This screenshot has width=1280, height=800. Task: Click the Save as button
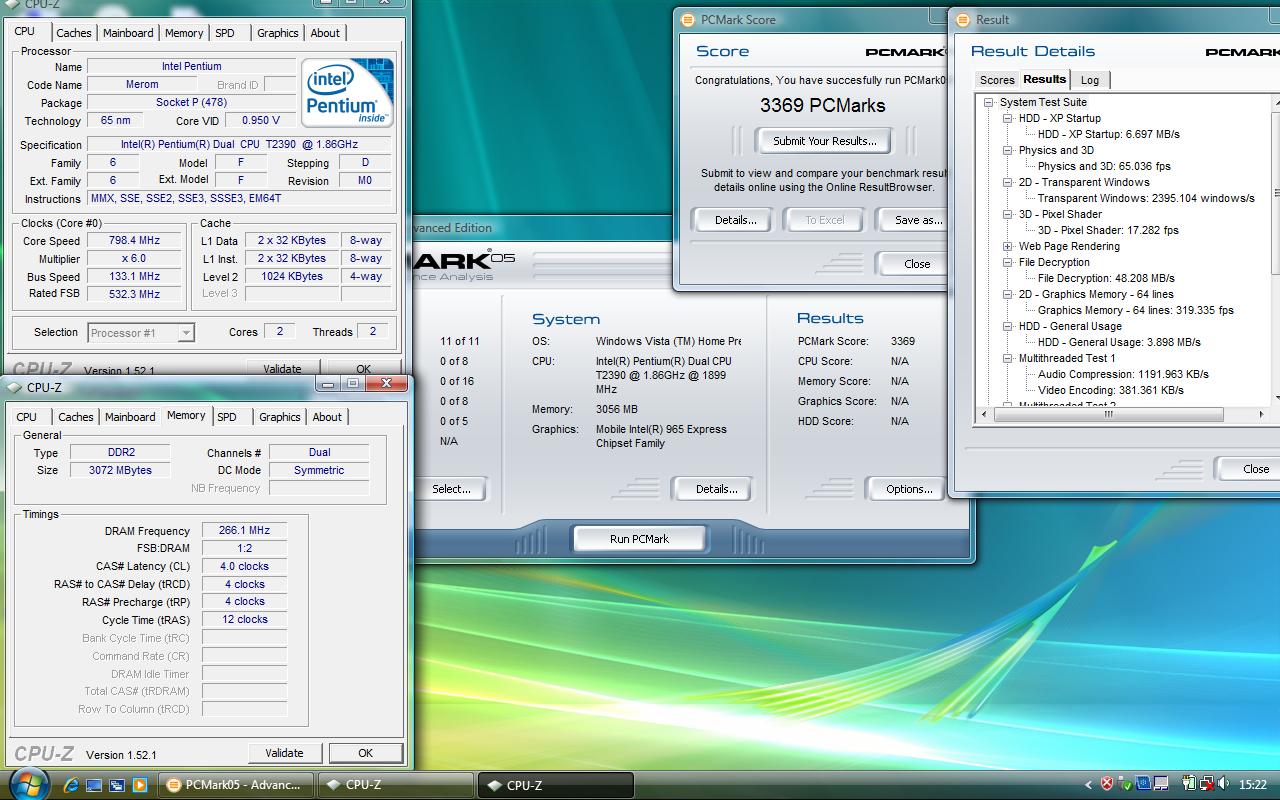[x=912, y=220]
